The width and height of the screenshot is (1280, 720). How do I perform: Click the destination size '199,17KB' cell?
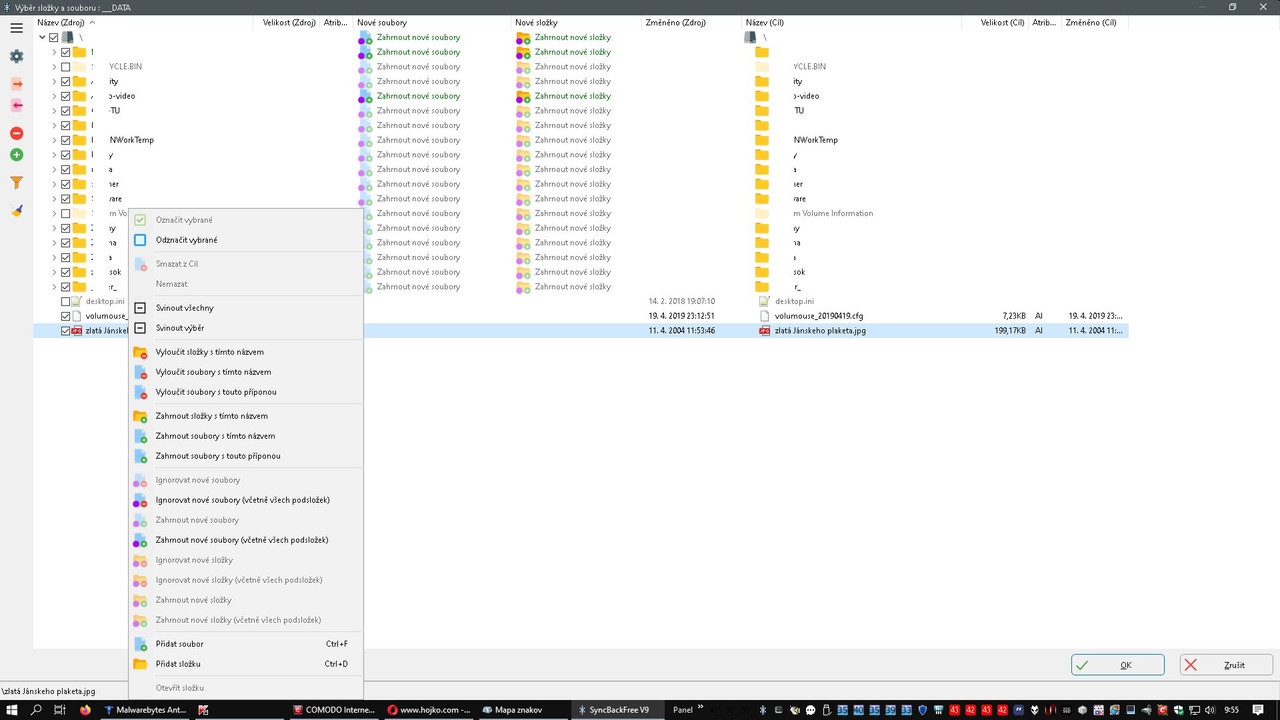pyautogui.click(x=1010, y=330)
